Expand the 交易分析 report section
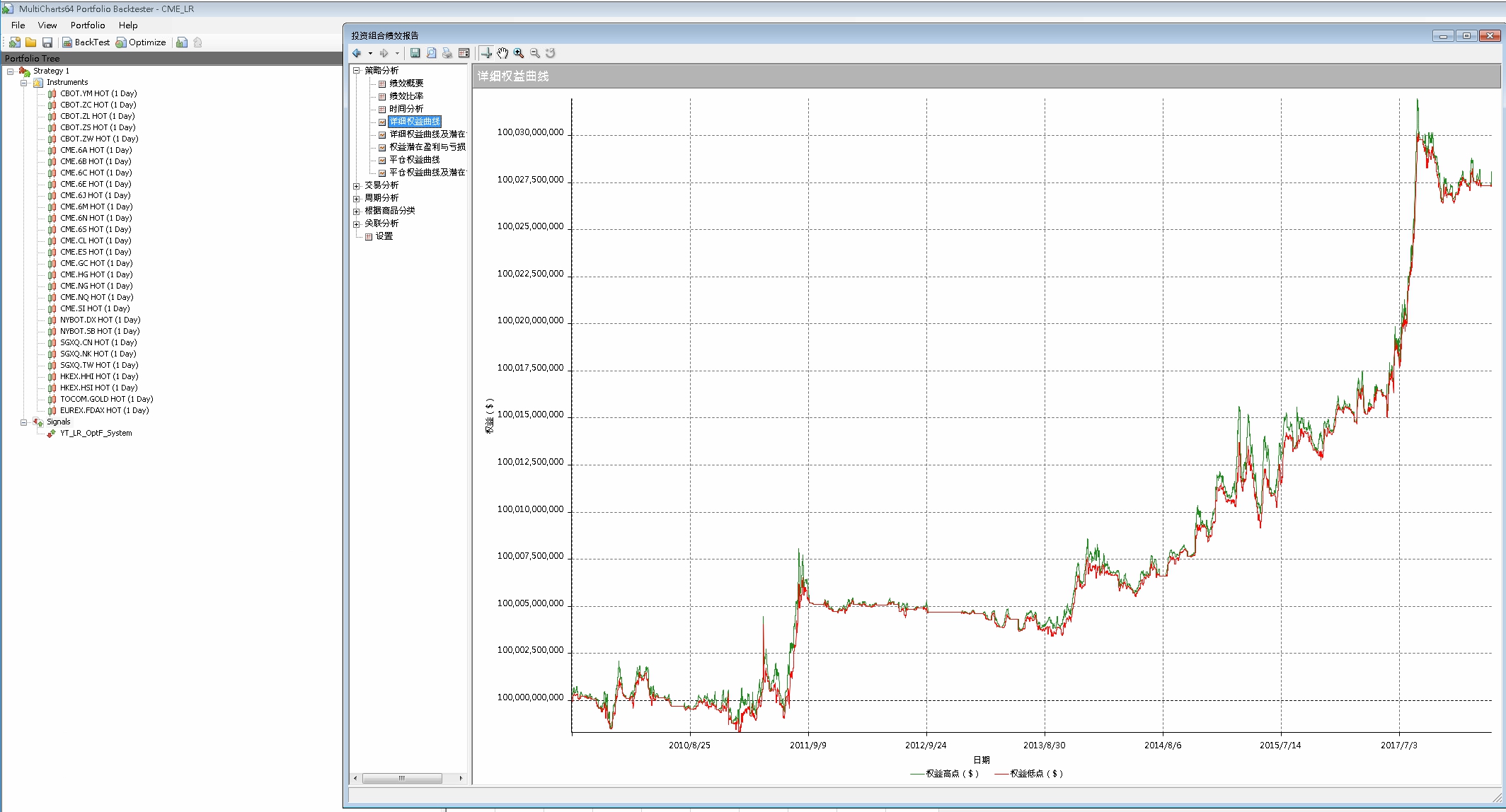 click(357, 186)
